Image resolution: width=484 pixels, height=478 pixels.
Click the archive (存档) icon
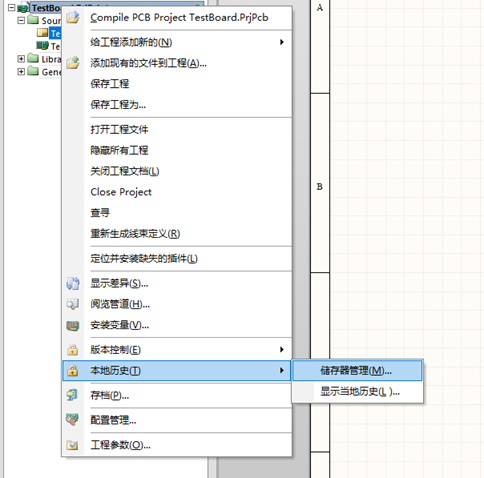coord(73,395)
